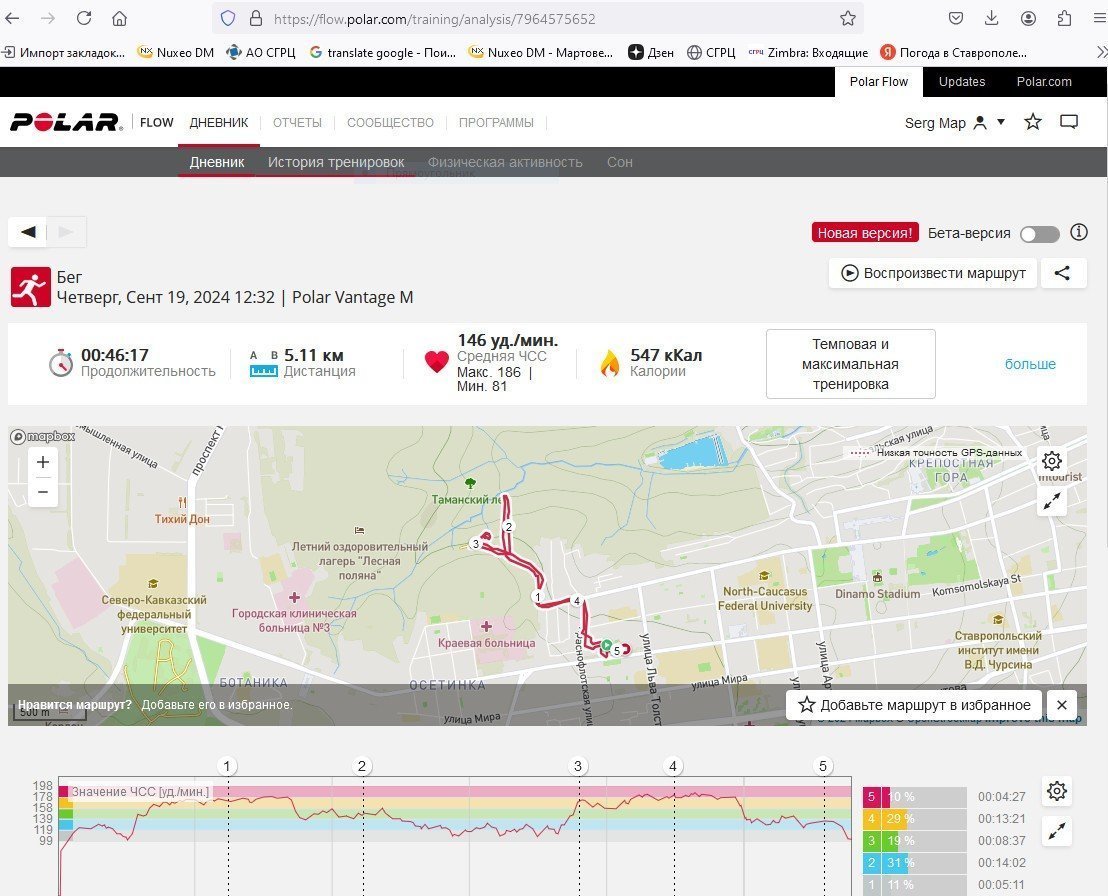This screenshot has width=1108, height=896.
Task: Click the mapbox logo on map
Action: 42,437
